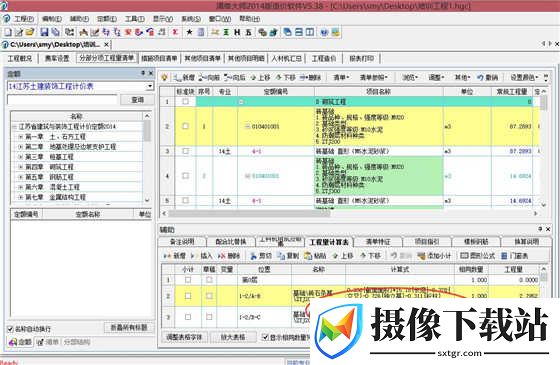The image size is (560, 365).
Task: Click the quota search input field
Action: pos(62,100)
